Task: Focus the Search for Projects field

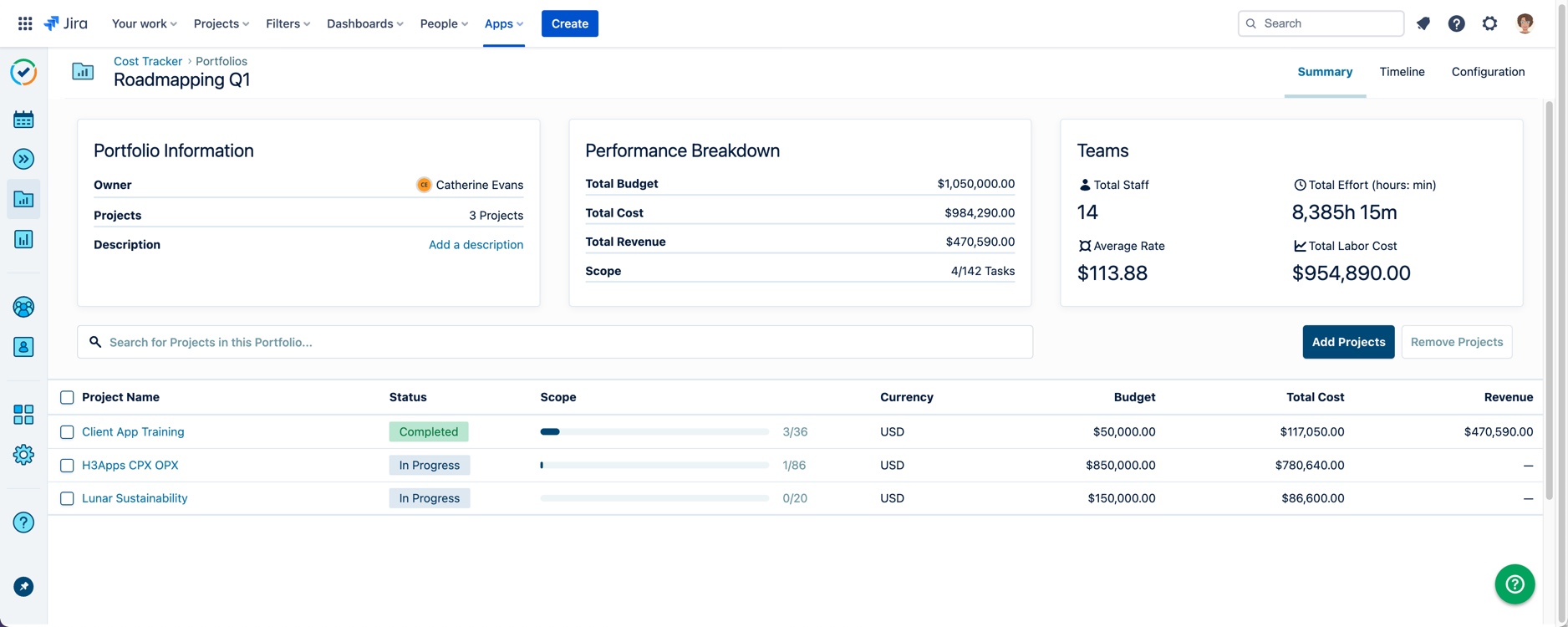Action: tap(555, 342)
